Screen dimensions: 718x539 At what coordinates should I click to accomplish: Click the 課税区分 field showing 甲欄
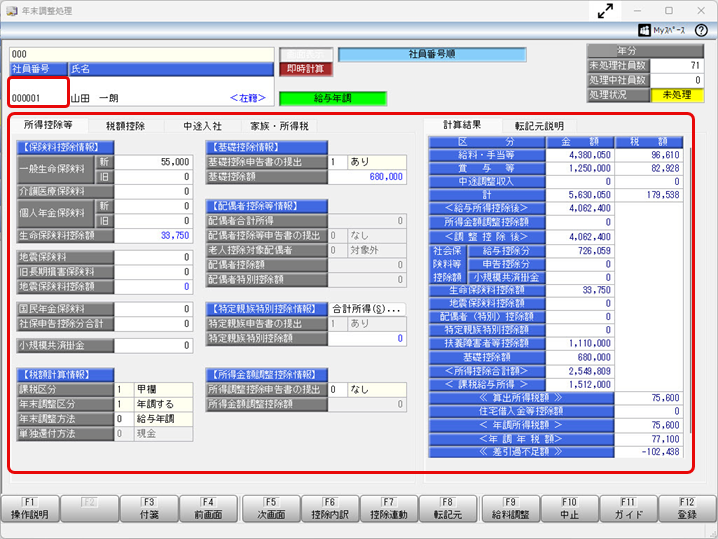[163, 390]
